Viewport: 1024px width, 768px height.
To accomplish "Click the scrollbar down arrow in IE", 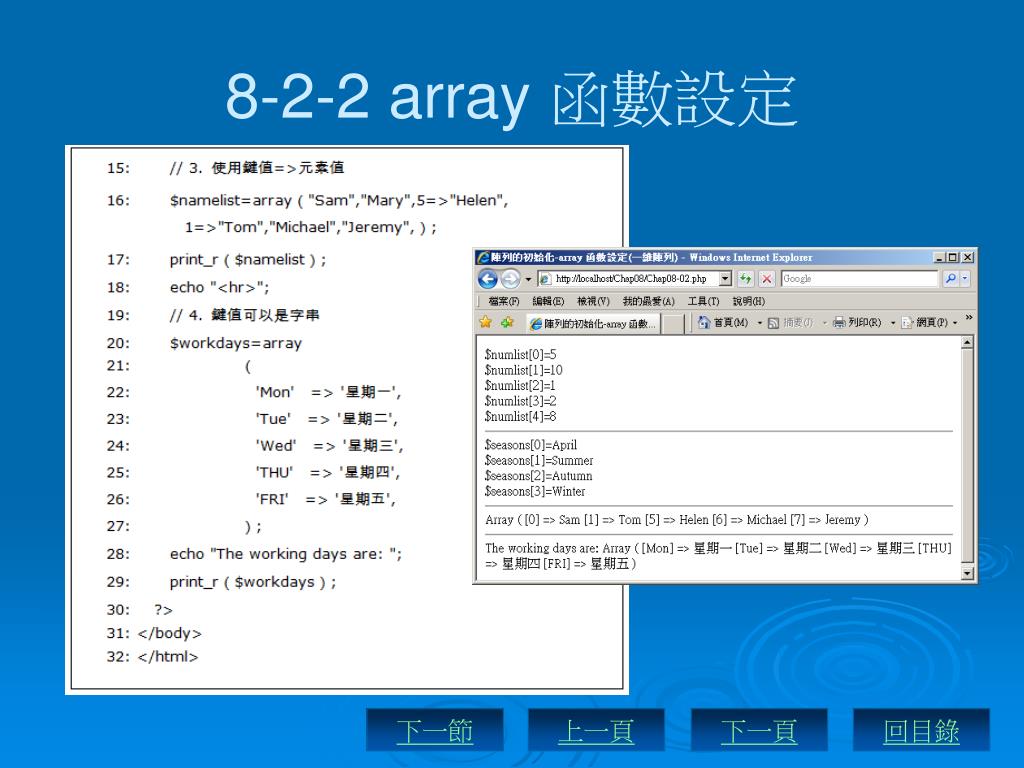I will (967, 573).
